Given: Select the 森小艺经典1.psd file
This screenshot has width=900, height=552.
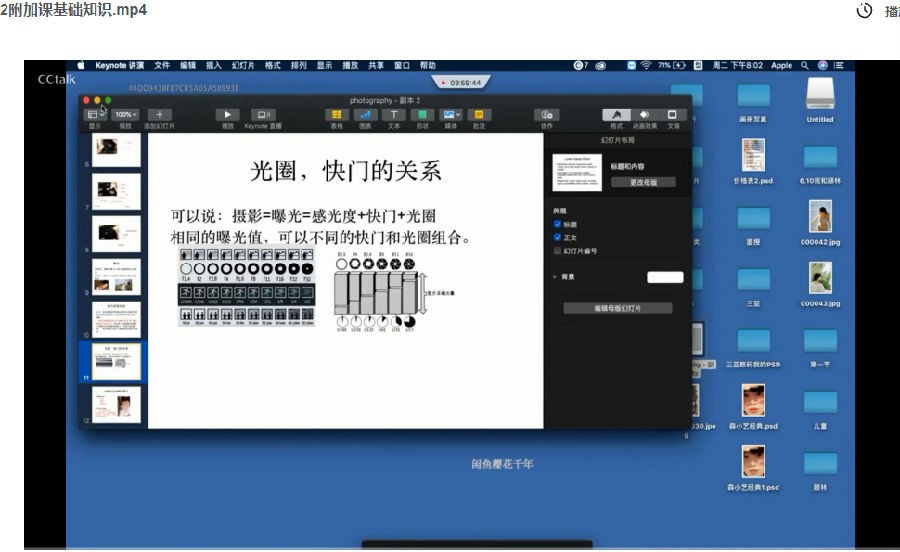Looking at the screenshot, I should point(753,462).
